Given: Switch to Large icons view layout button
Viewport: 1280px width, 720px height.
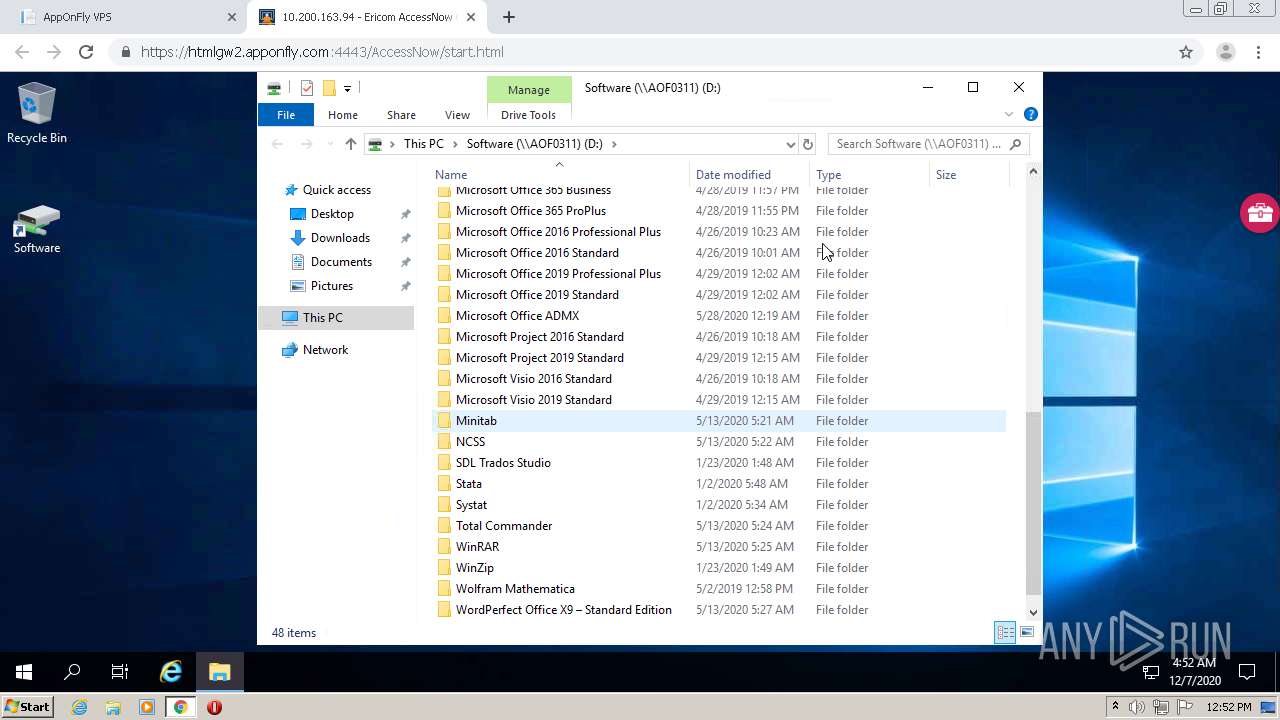Looking at the screenshot, I should tap(1027, 632).
